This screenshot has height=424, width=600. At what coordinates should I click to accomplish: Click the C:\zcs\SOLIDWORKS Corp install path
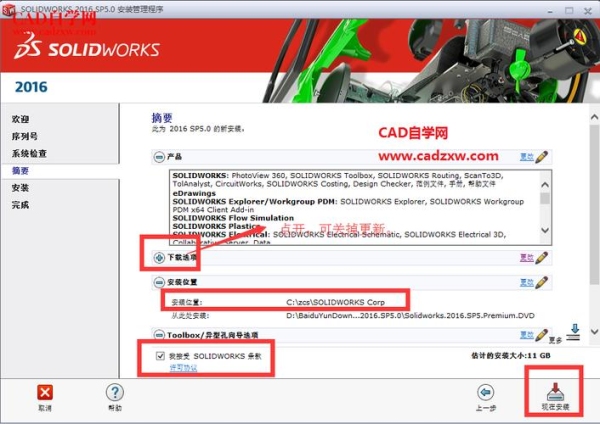[x=336, y=302]
